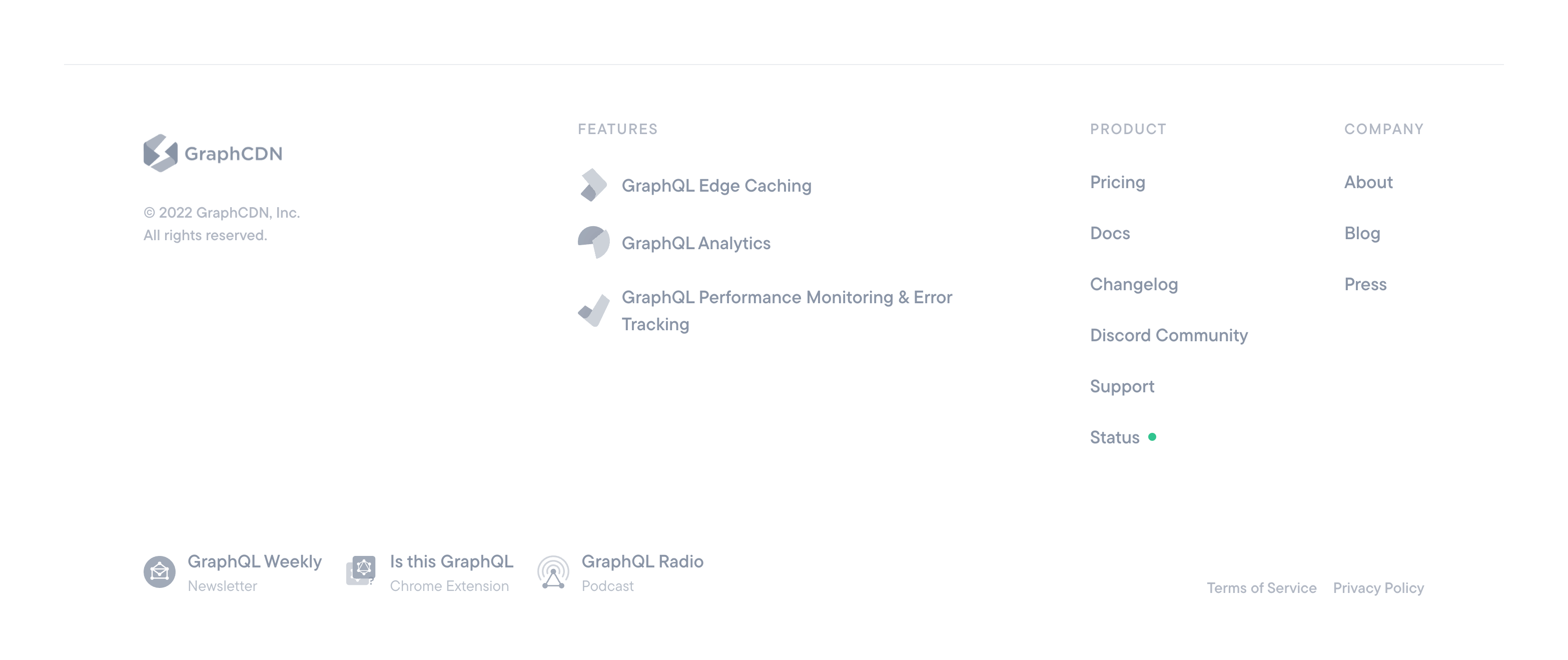Join the Discord Community link
Screen dimensions: 1568x660
1168,335
